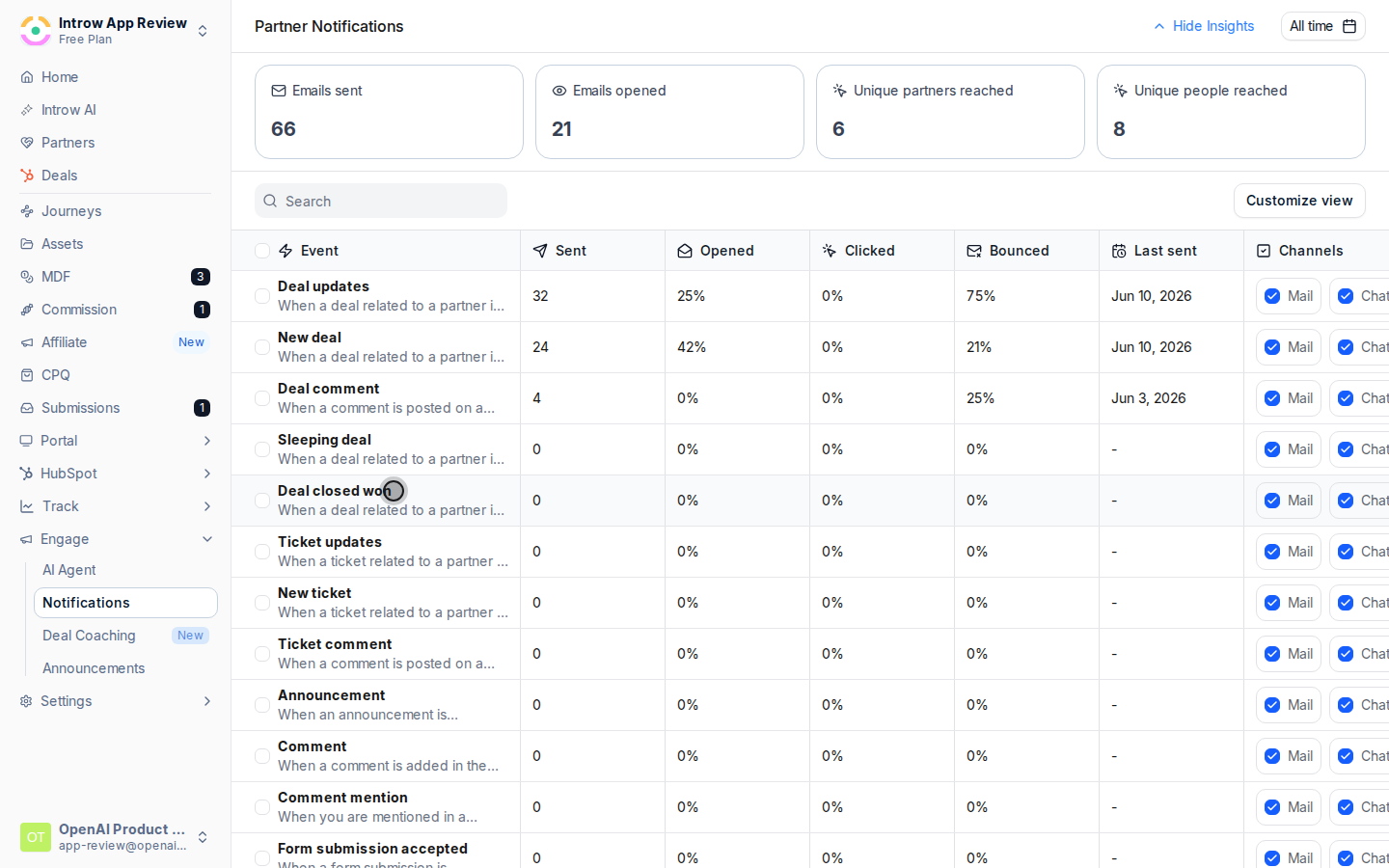Expand the Portal submenu chevron
Screen dimensions: 1389x868
(206, 441)
